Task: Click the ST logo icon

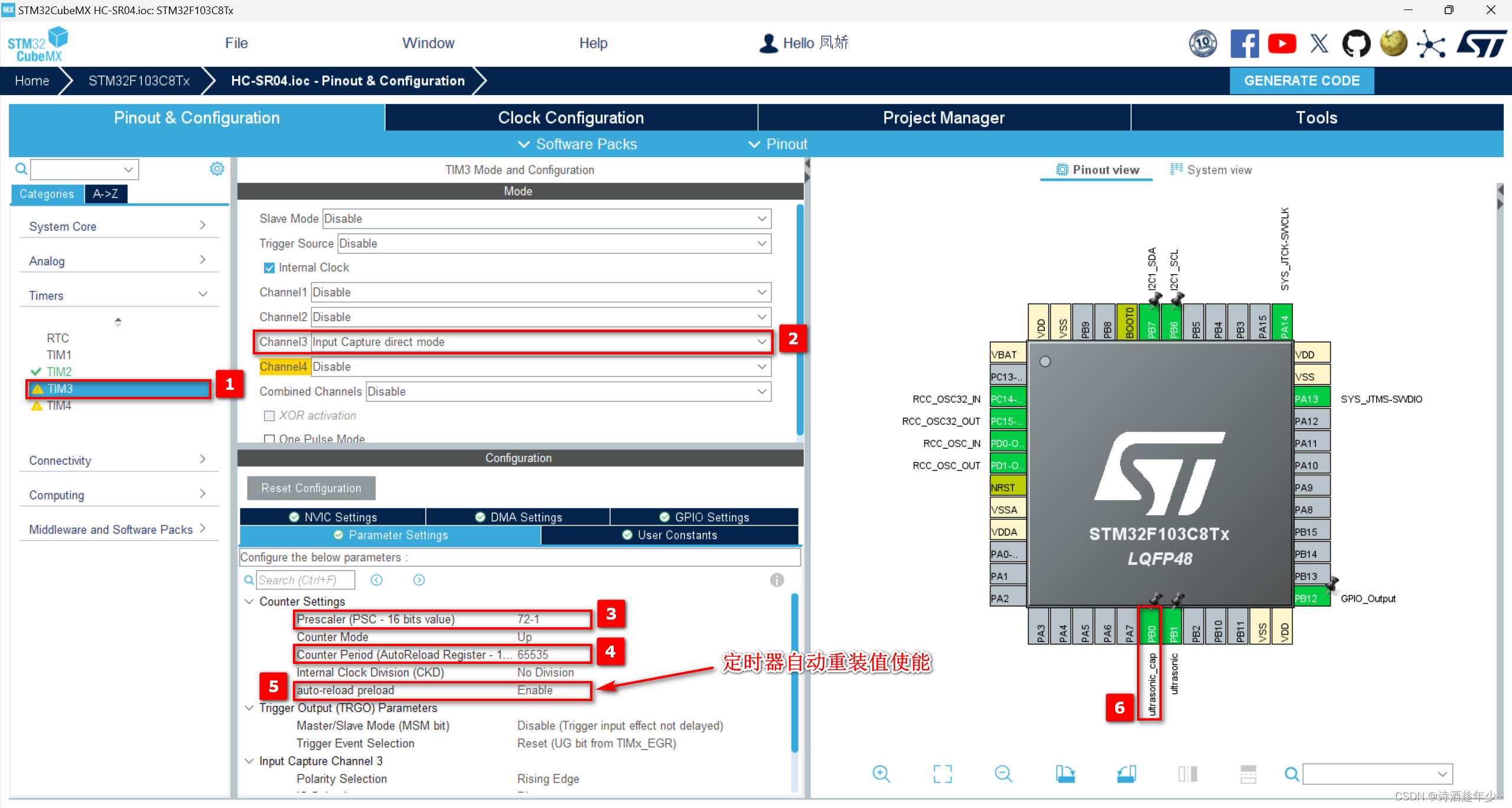Action: (x=1482, y=44)
